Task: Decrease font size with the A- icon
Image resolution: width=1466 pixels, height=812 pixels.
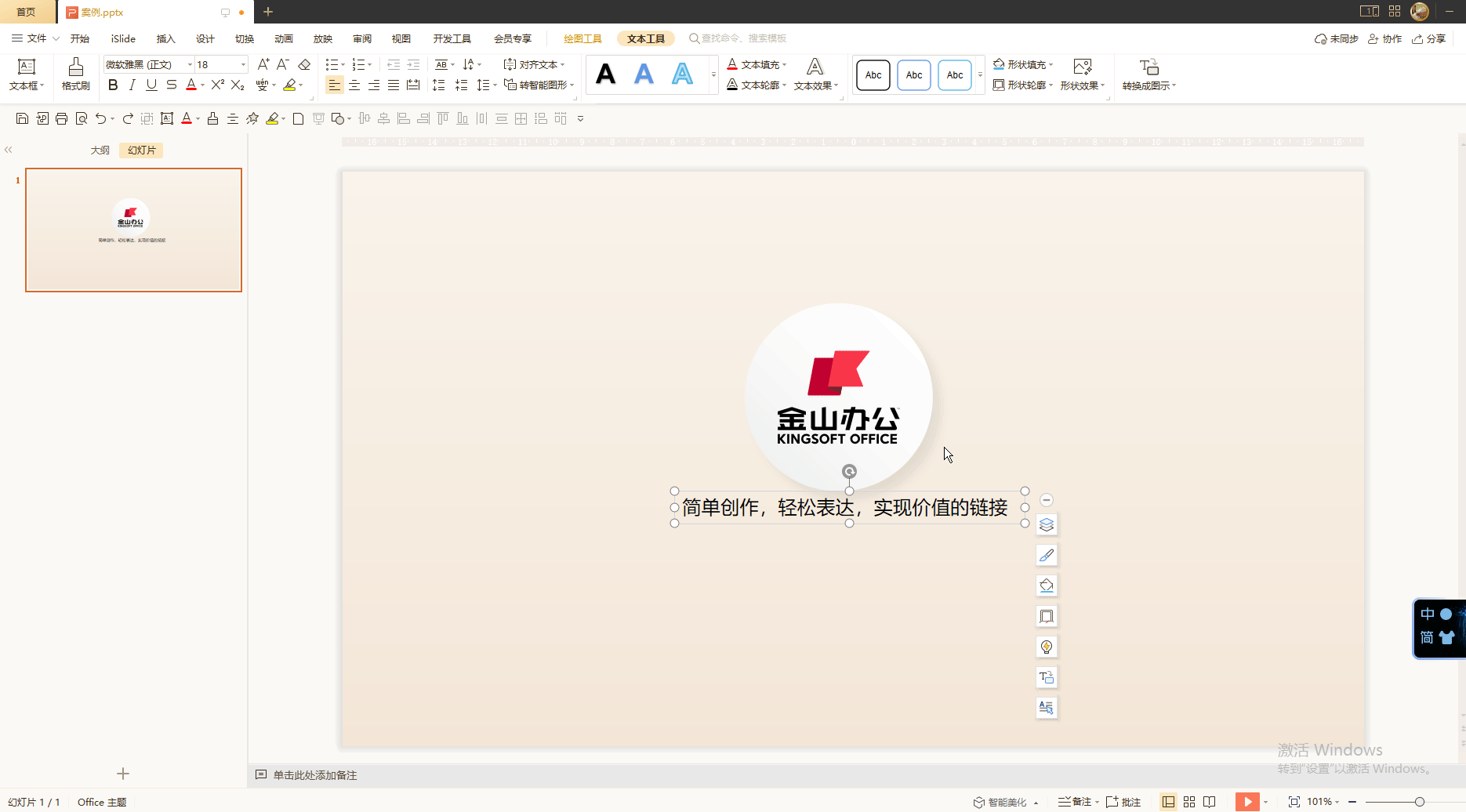Action: (283, 64)
